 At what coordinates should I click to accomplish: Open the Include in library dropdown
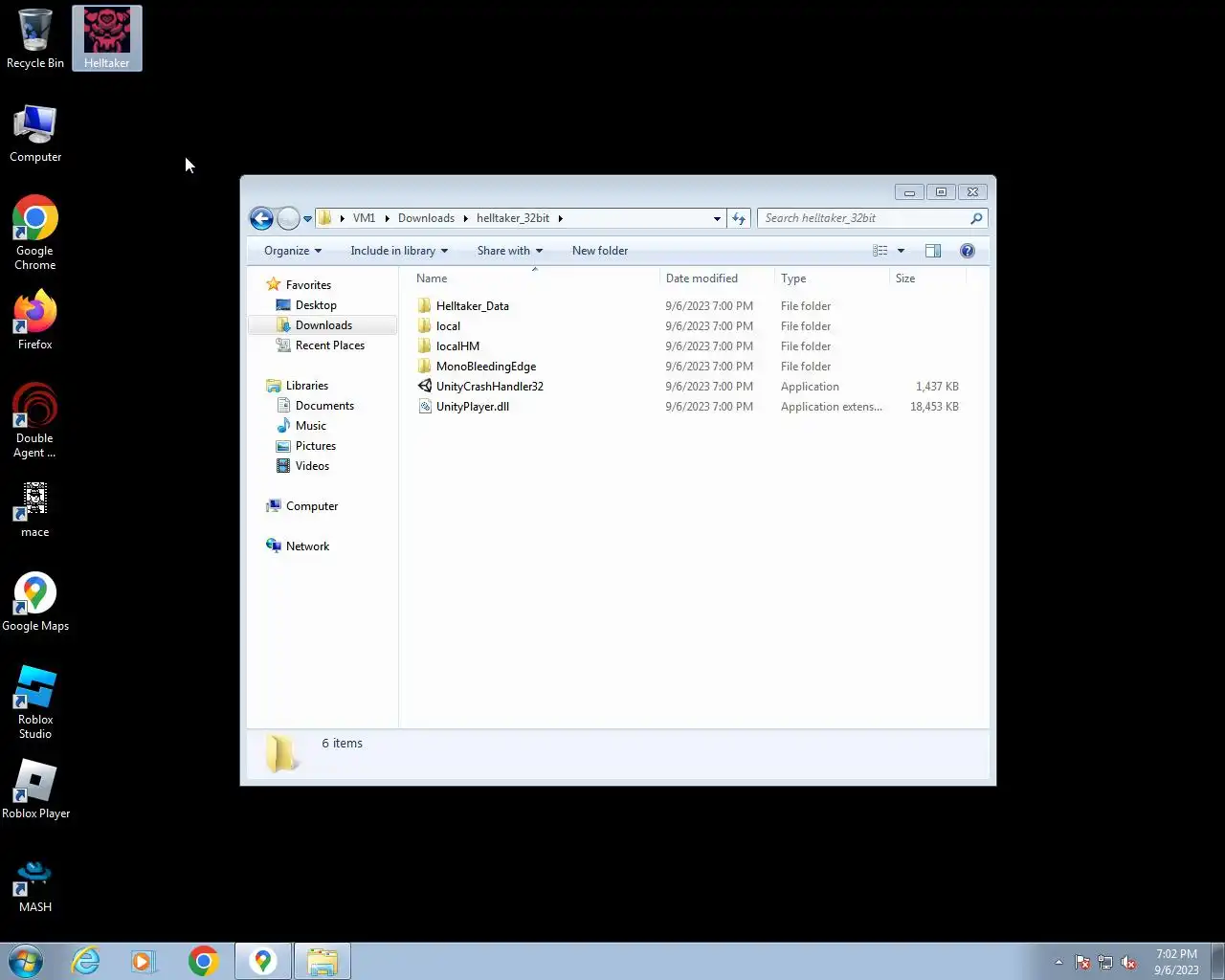(399, 251)
